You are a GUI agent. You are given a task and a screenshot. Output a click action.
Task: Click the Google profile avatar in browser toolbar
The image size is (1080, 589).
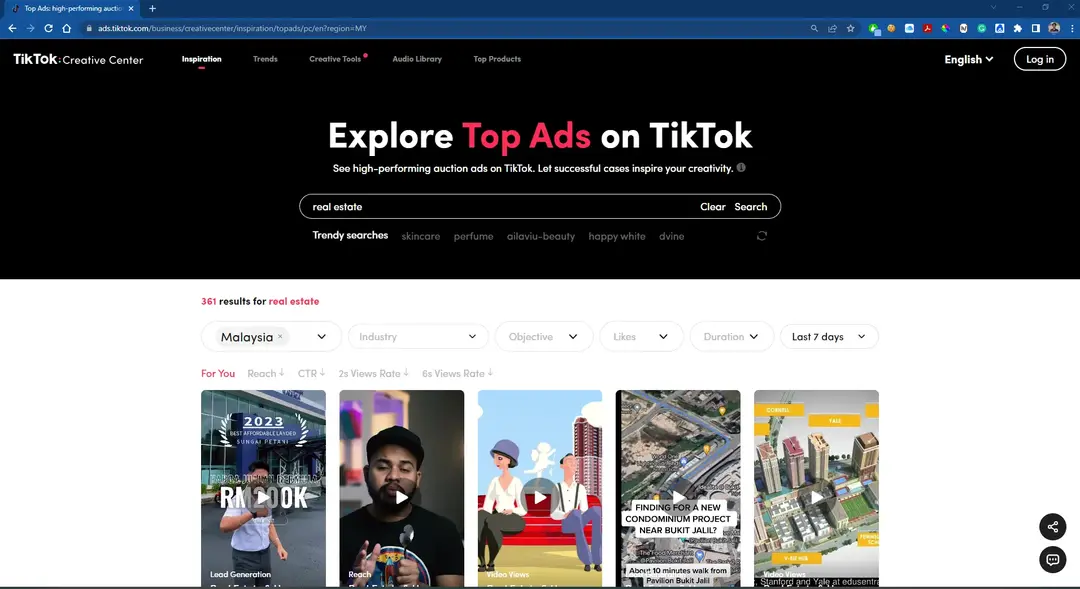[x=1053, y=28]
